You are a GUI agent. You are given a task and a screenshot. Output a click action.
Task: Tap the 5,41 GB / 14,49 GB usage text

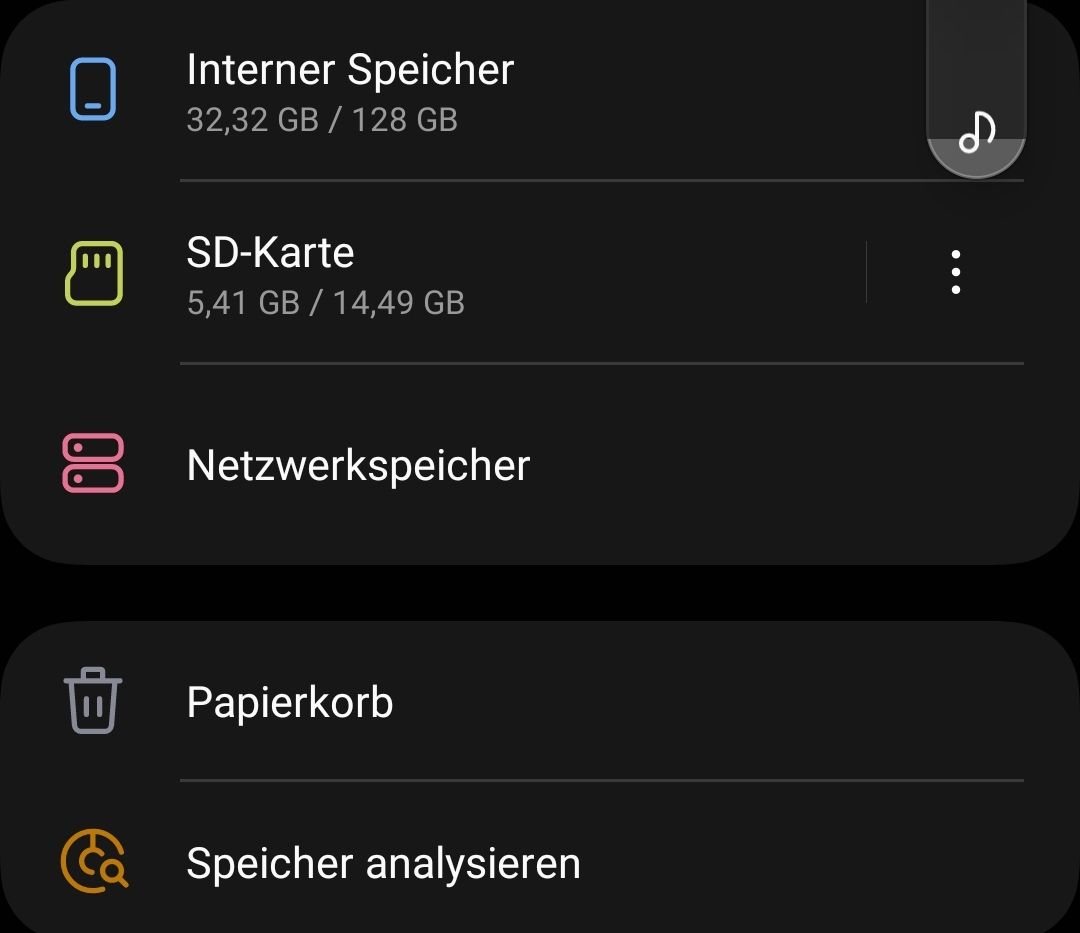click(326, 303)
